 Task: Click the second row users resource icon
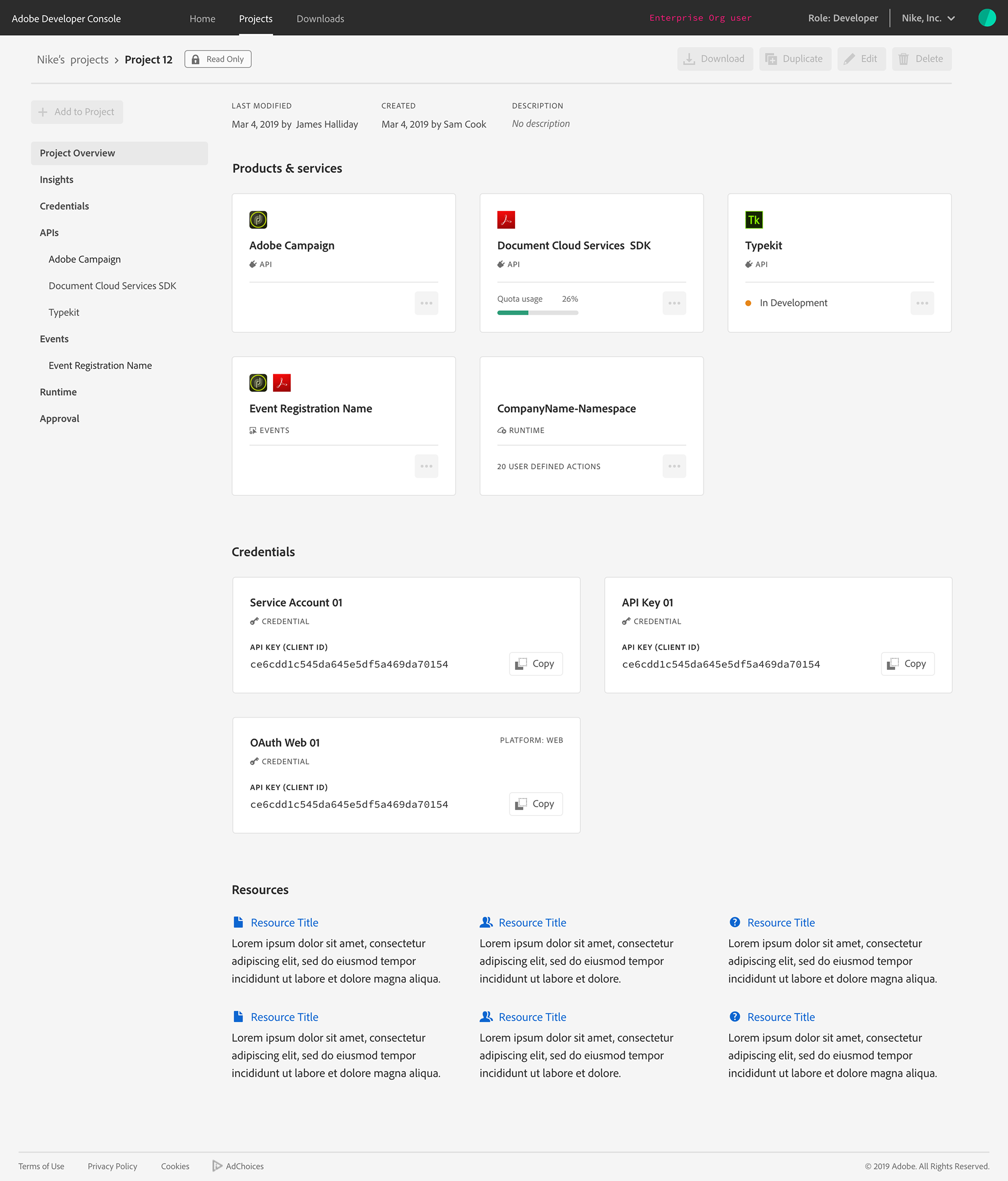tap(486, 1017)
